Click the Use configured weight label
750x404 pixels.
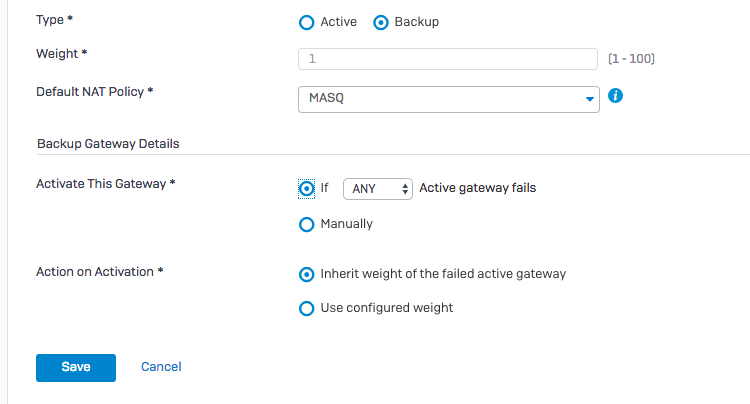click(386, 308)
